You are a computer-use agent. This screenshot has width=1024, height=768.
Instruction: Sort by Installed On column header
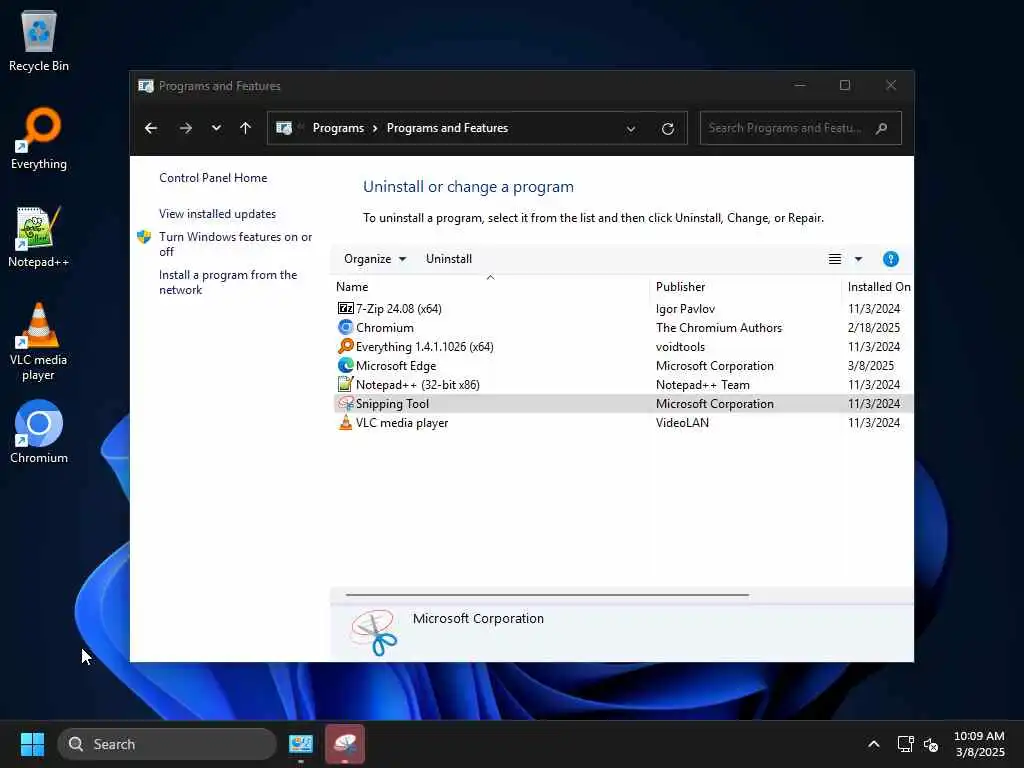pyautogui.click(x=878, y=287)
